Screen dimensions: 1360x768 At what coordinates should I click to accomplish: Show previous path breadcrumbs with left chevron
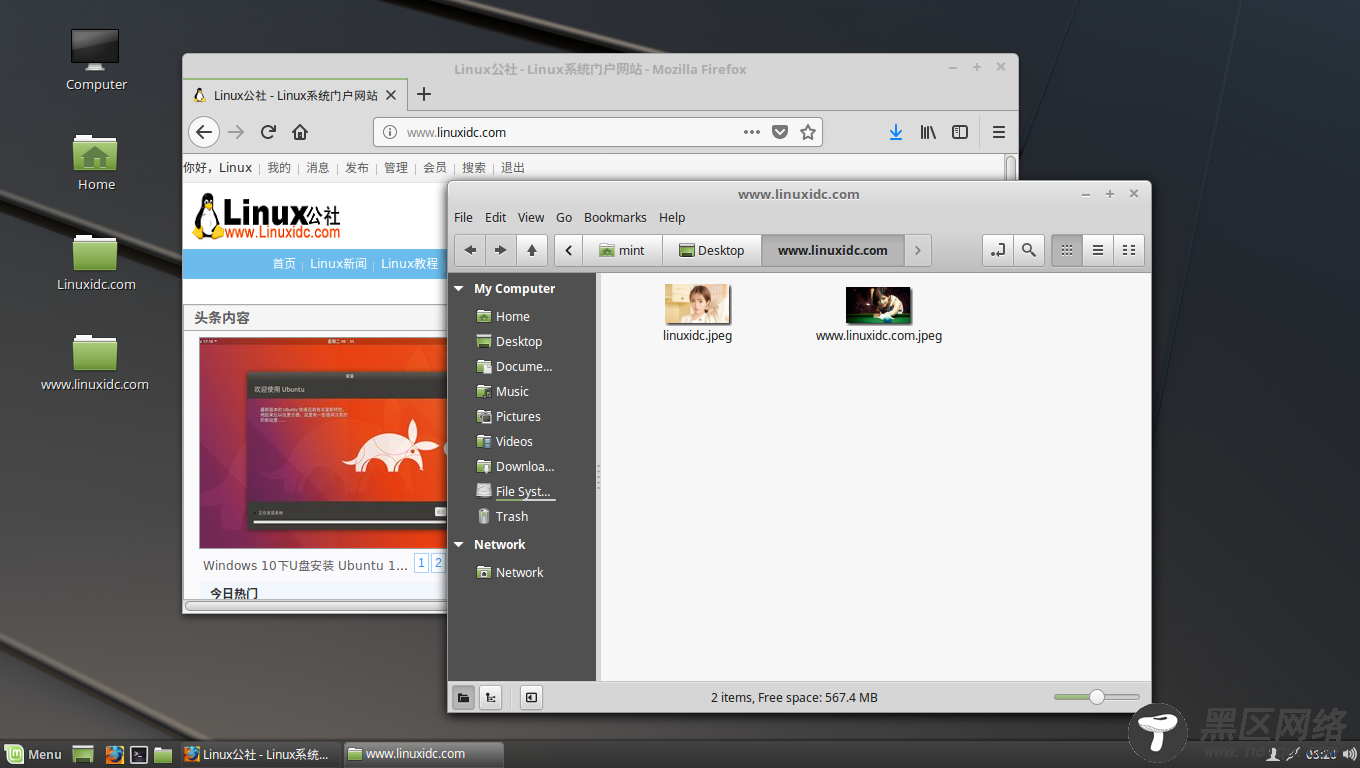click(569, 250)
